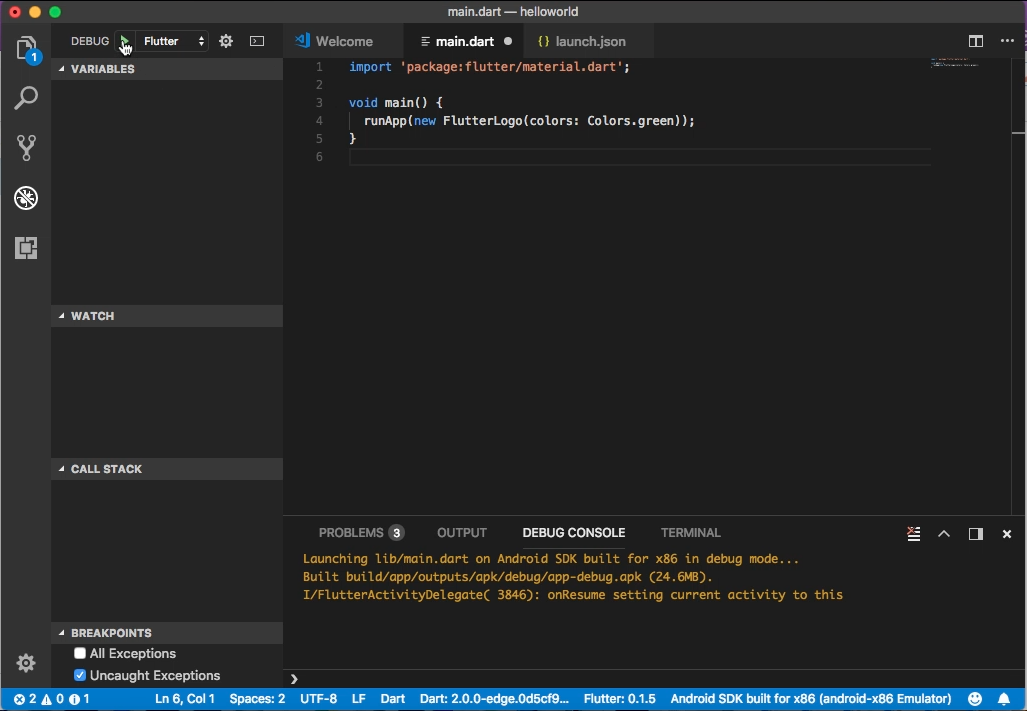The height and width of the screenshot is (711, 1027).
Task: Click the editor minimap preview
Action: pos(955,64)
